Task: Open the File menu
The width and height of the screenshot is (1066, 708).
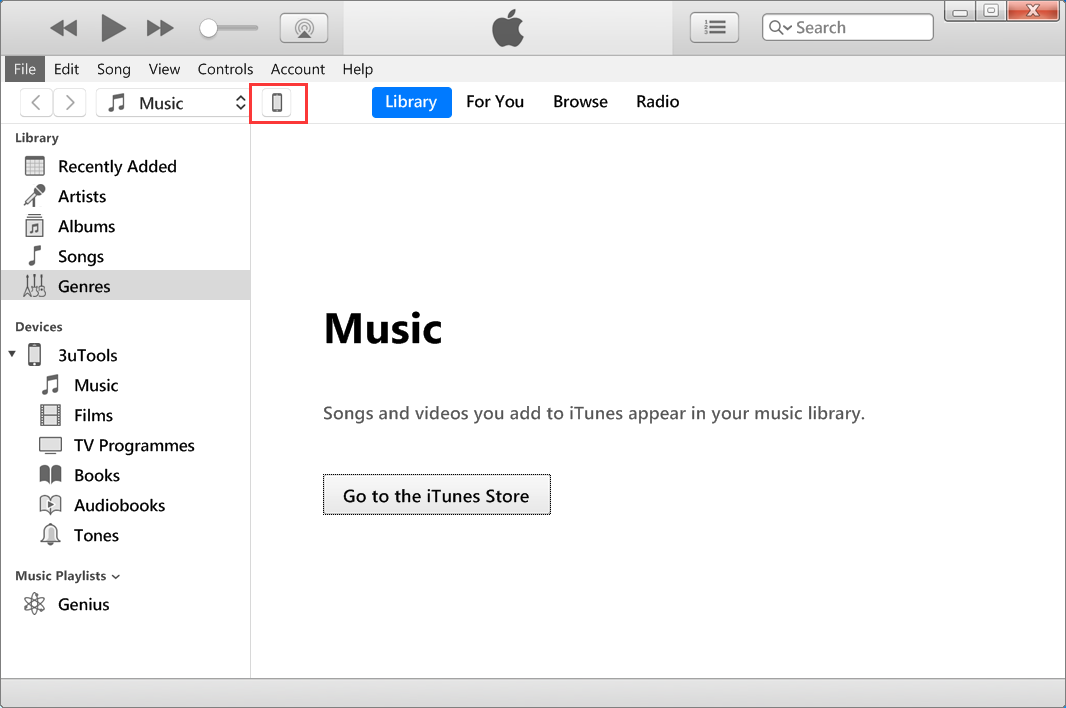Action: 24,69
